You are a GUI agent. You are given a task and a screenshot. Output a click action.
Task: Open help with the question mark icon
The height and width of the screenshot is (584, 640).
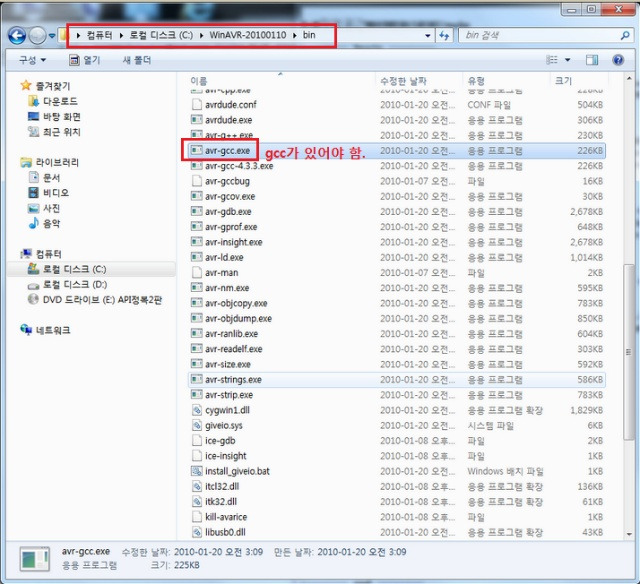pos(618,60)
